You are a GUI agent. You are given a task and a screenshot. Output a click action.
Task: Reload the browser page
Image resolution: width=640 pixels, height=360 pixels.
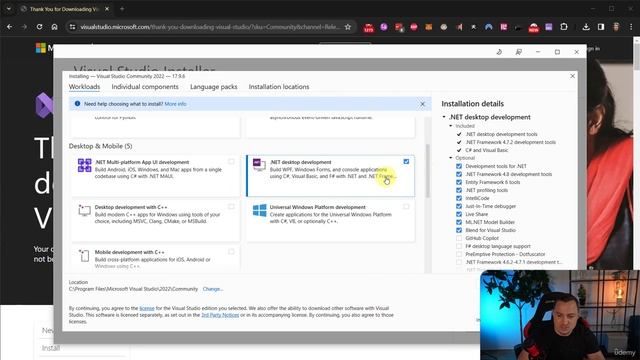[39, 27]
